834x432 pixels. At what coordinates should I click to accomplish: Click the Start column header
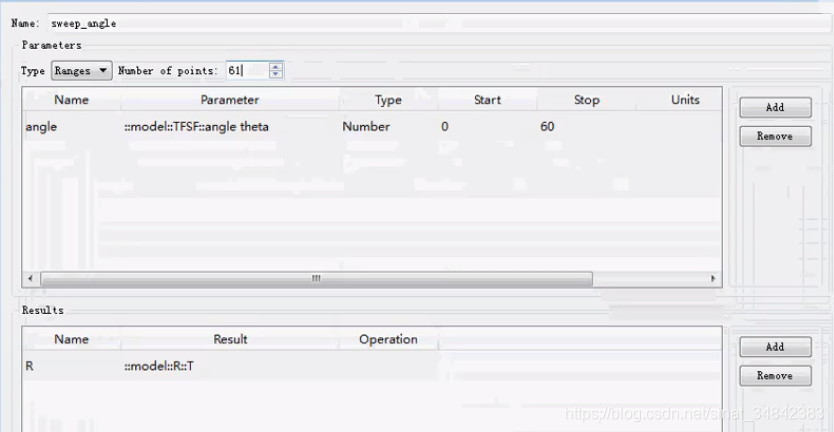(487, 100)
